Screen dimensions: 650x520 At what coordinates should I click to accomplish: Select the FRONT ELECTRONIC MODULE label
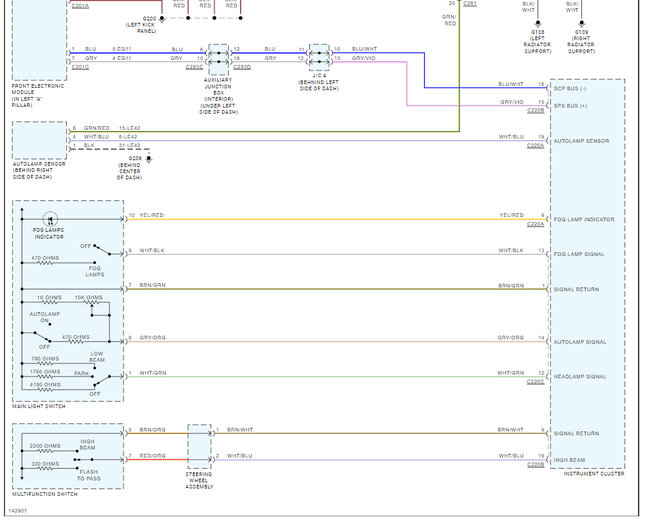pos(38,95)
